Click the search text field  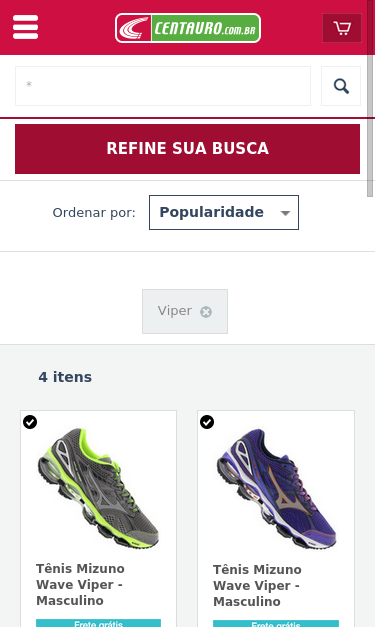[163, 86]
